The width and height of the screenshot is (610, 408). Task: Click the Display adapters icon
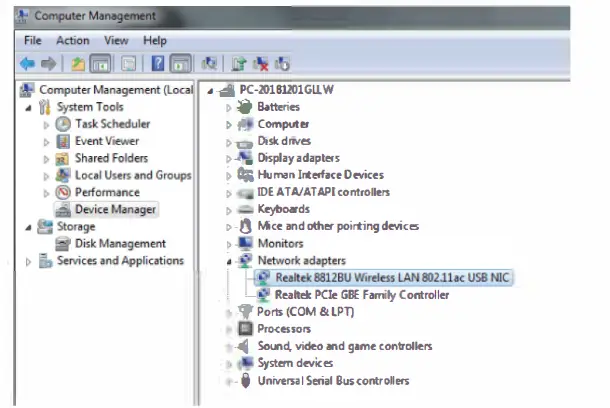pos(245,158)
